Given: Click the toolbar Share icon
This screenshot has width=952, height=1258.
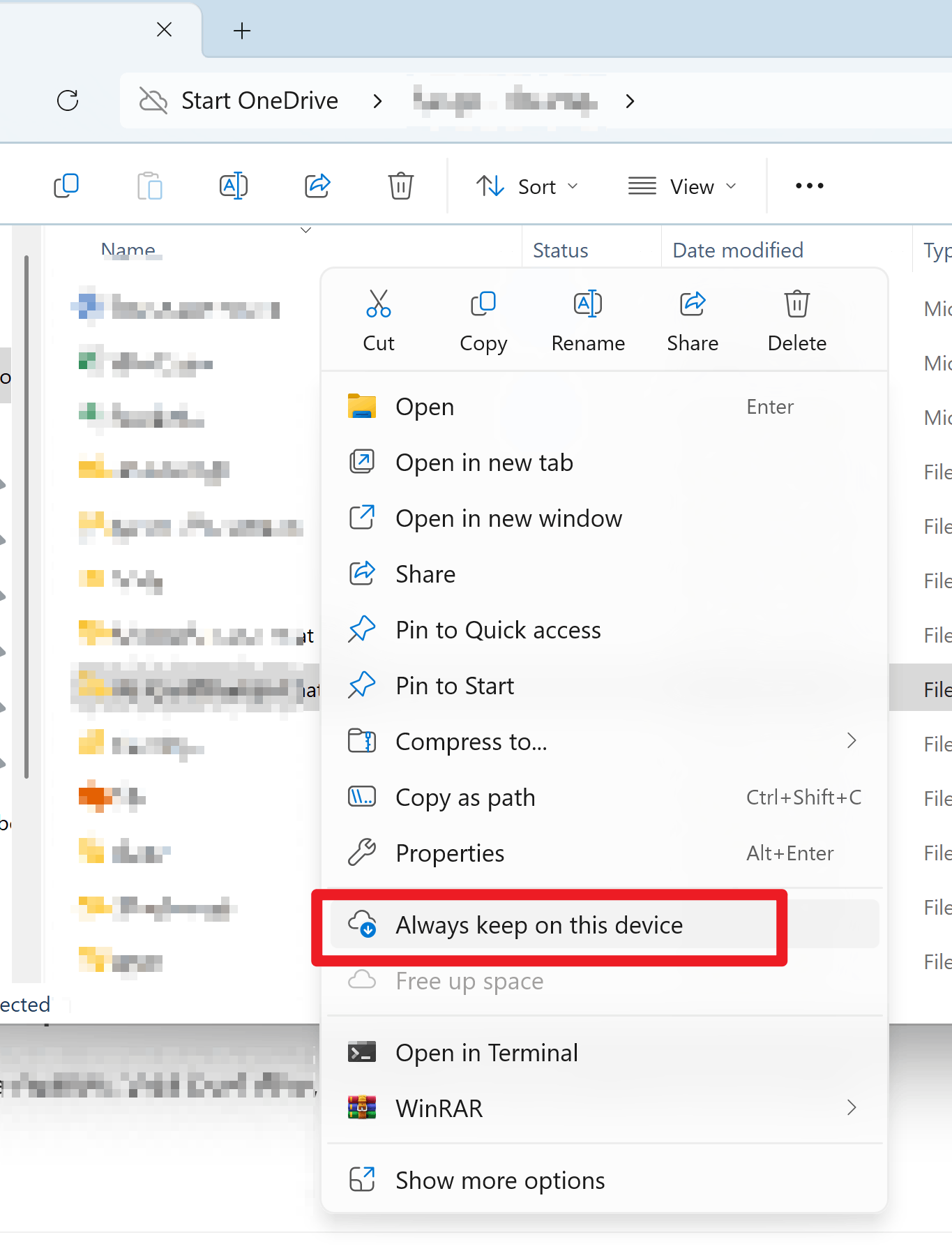Looking at the screenshot, I should [317, 186].
